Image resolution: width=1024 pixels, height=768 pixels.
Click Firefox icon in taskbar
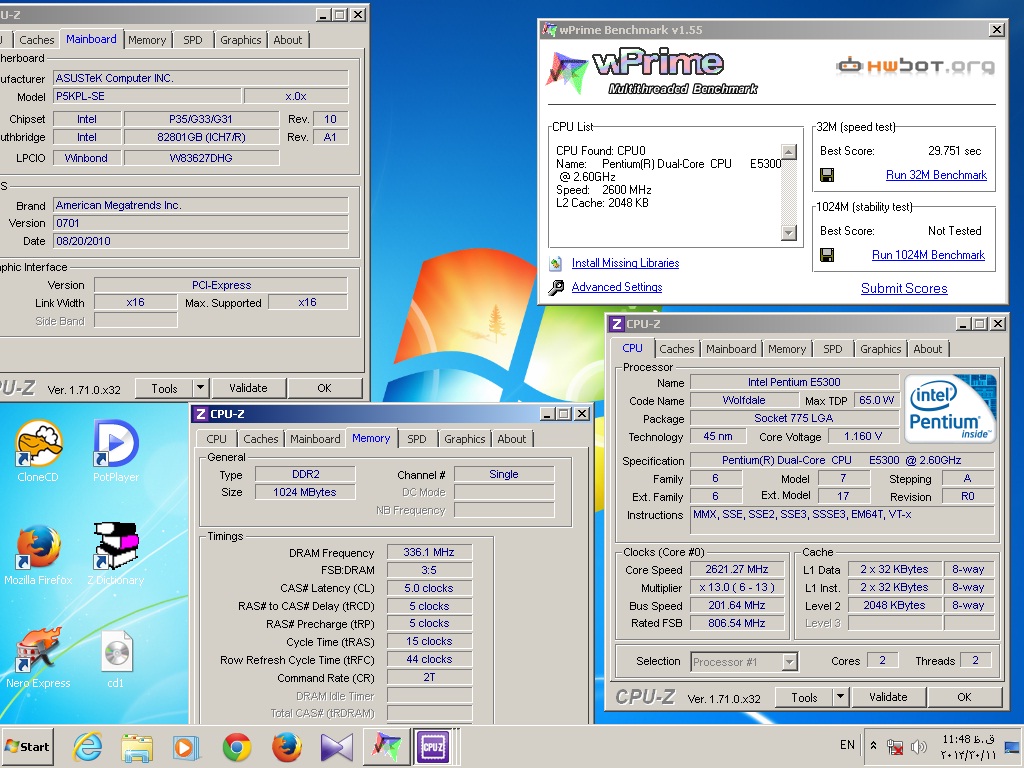(x=286, y=746)
